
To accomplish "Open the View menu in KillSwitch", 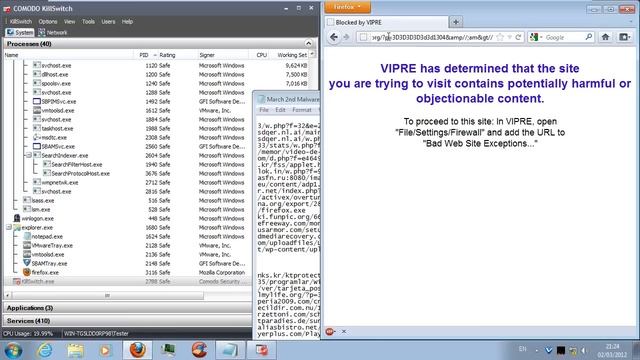I will point(69,22).
